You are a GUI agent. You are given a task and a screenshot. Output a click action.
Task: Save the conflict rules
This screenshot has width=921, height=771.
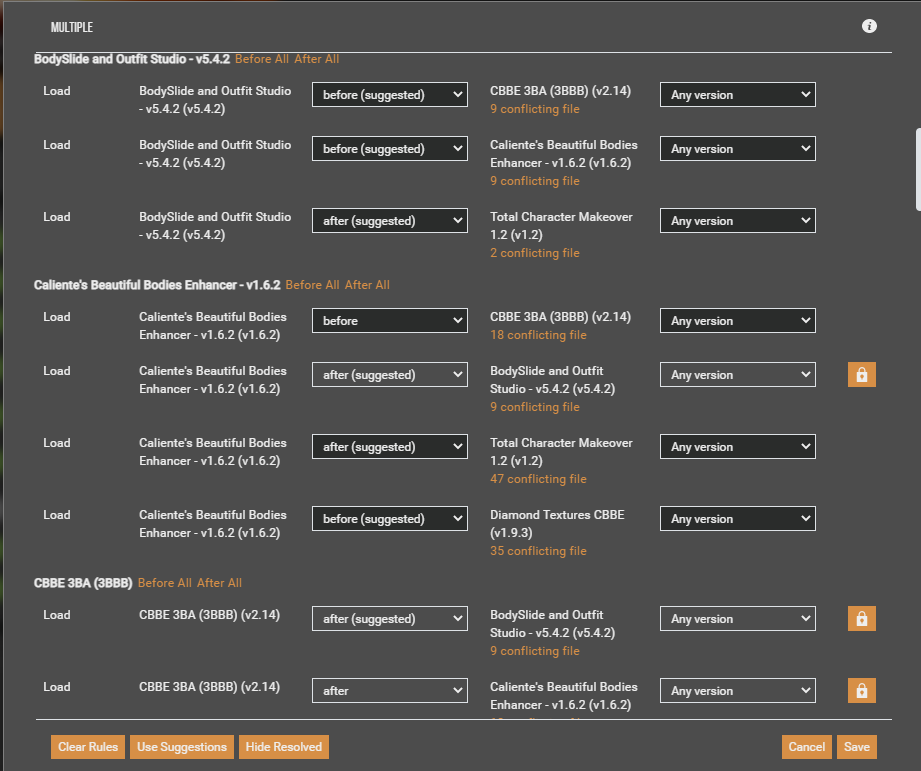click(857, 747)
